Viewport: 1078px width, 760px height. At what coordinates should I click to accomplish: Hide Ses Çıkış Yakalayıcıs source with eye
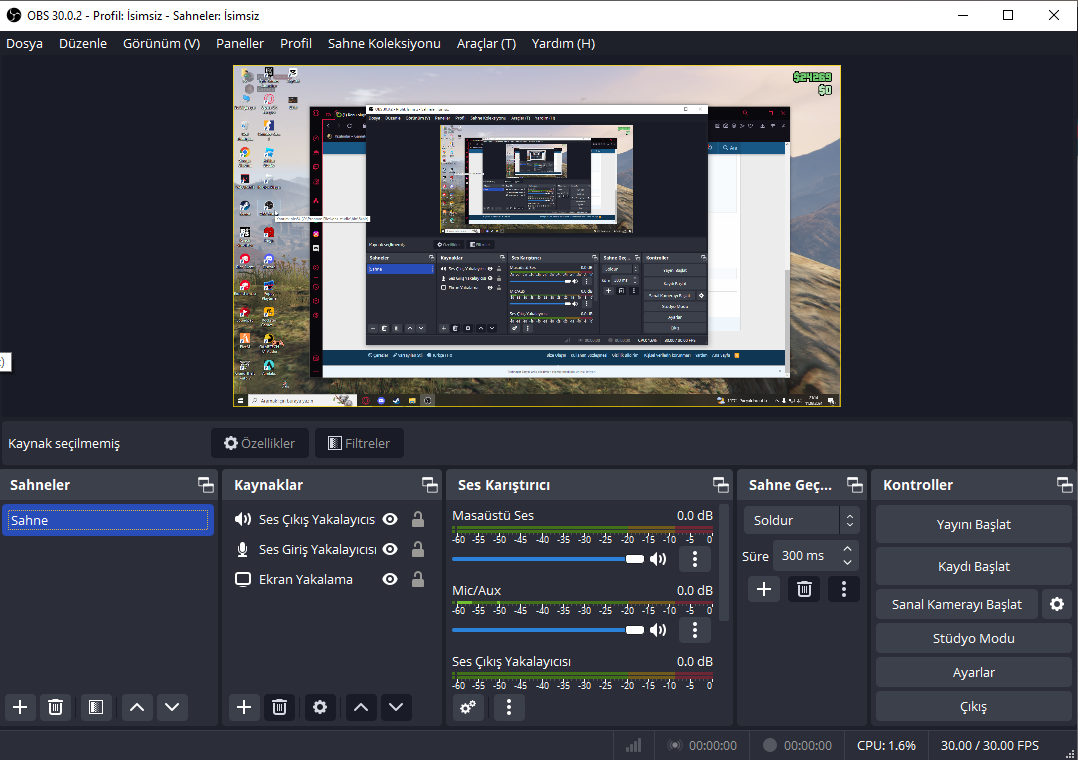(390, 519)
